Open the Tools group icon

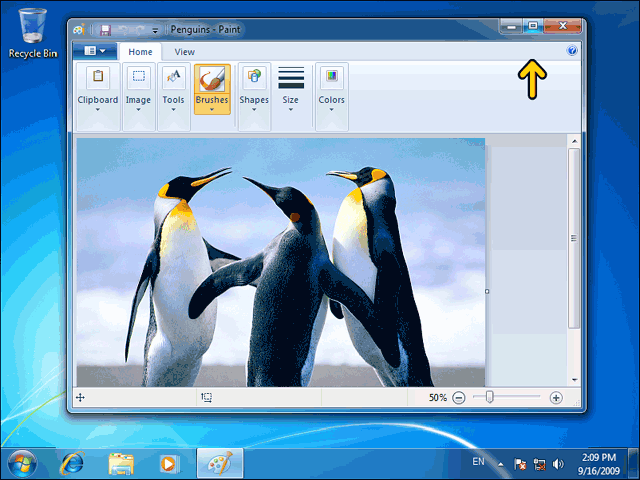(x=173, y=77)
